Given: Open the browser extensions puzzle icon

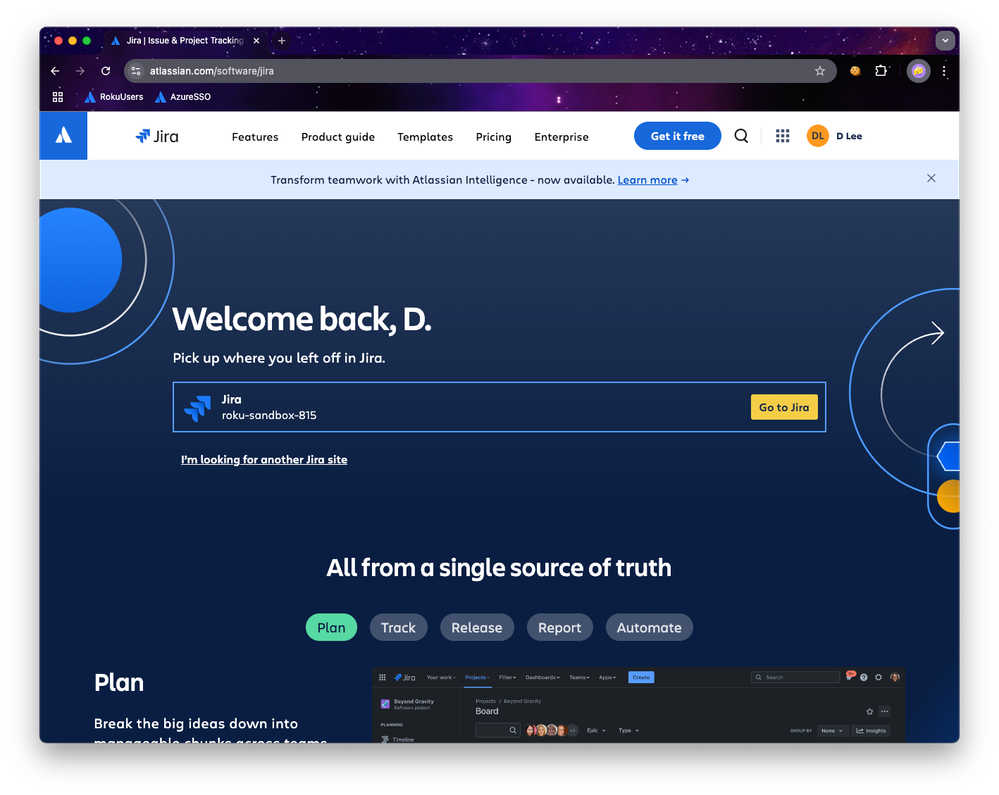Looking at the screenshot, I should point(881,71).
